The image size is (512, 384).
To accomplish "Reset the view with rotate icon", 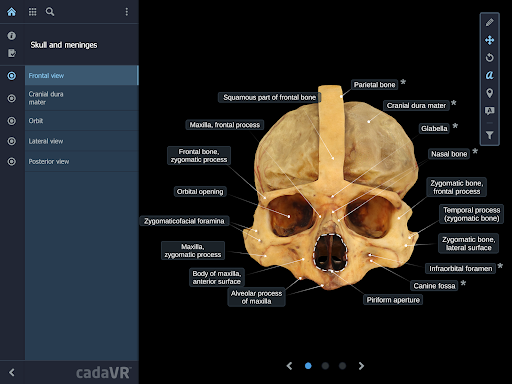I will (x=489, y=58).
